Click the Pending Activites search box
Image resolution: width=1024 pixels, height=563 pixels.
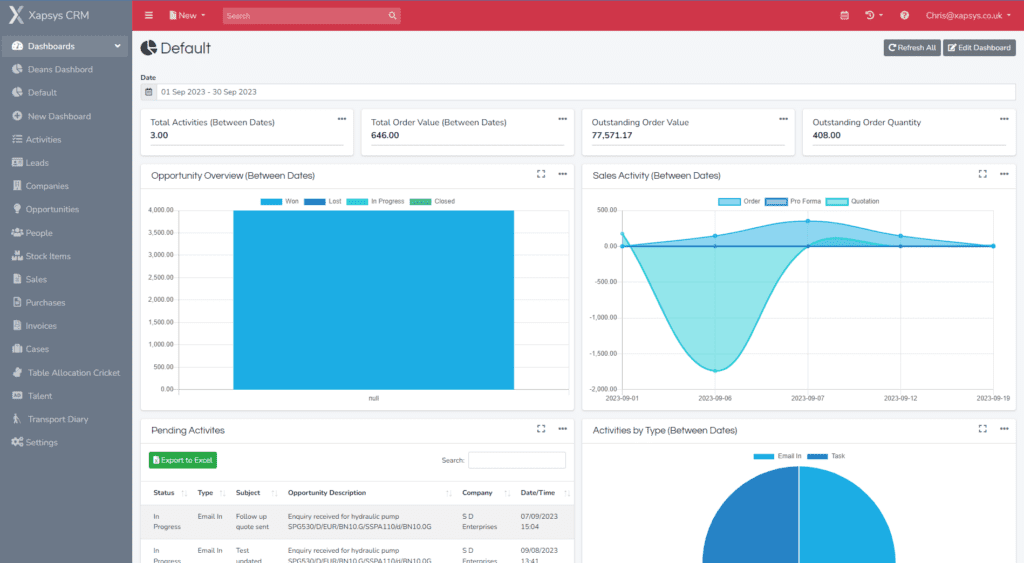pos(517,460)
